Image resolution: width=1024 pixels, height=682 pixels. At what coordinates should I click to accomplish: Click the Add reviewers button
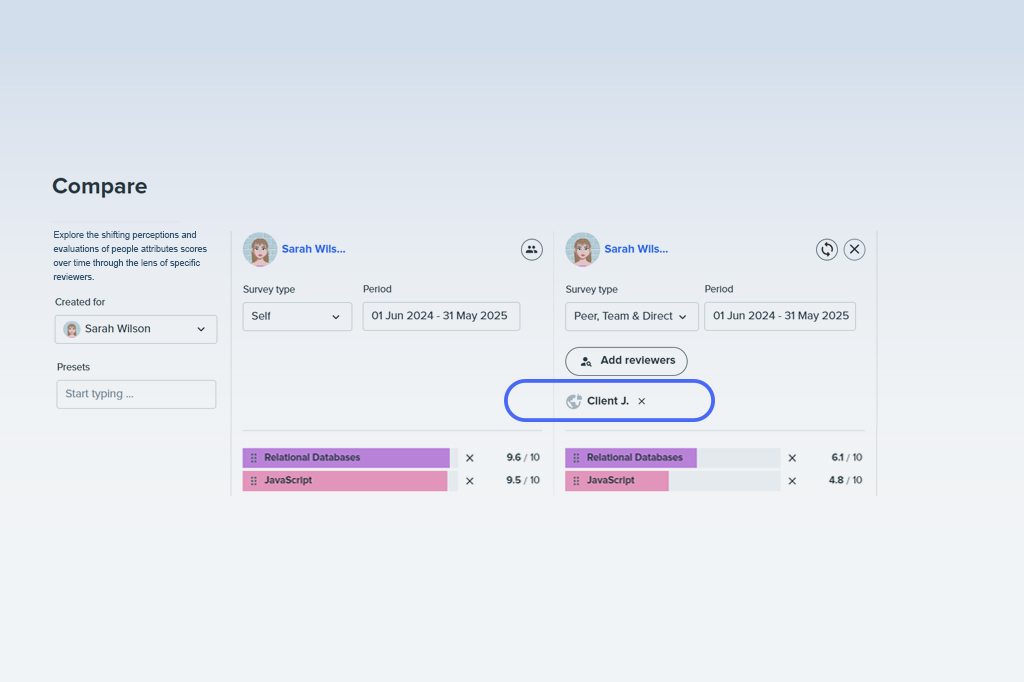(626, 361)
